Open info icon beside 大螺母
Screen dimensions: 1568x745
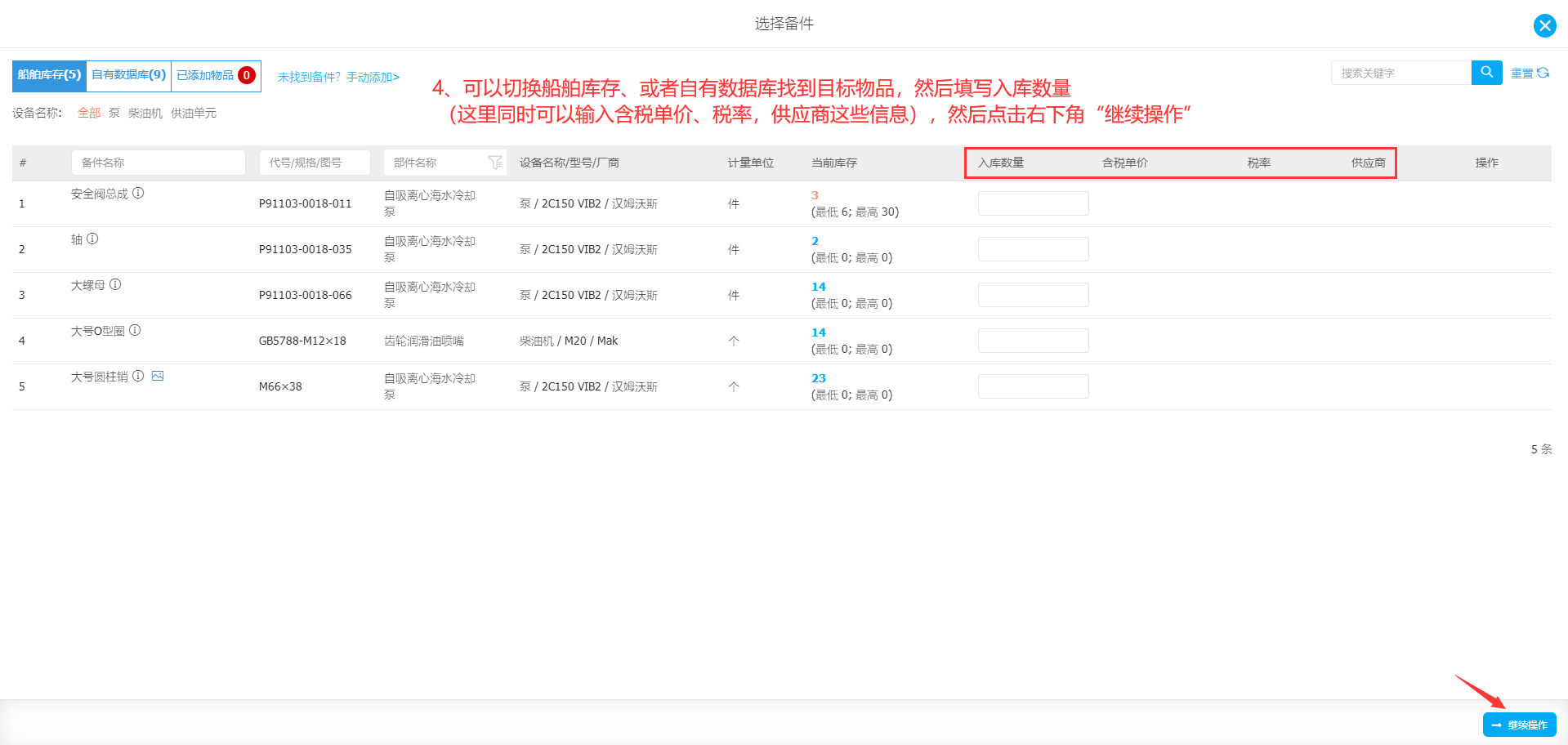115,284
